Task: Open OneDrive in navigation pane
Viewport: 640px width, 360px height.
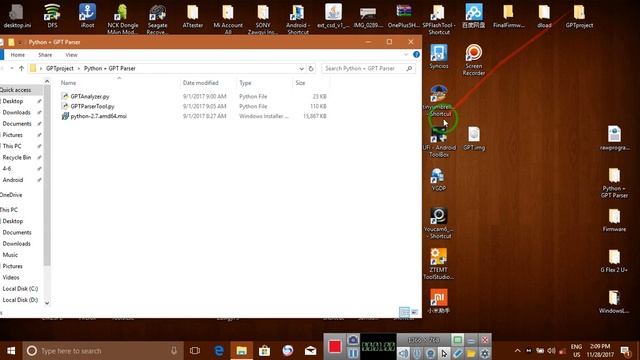Action: point(11,195)
